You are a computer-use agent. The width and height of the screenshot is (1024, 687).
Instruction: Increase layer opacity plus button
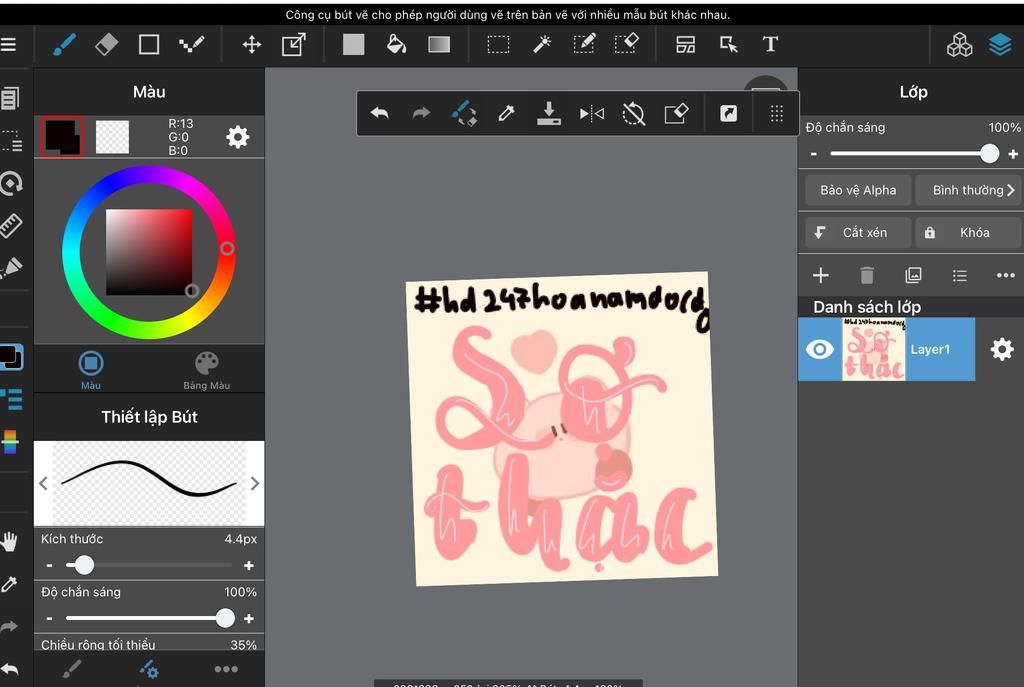coord(1013,154)
